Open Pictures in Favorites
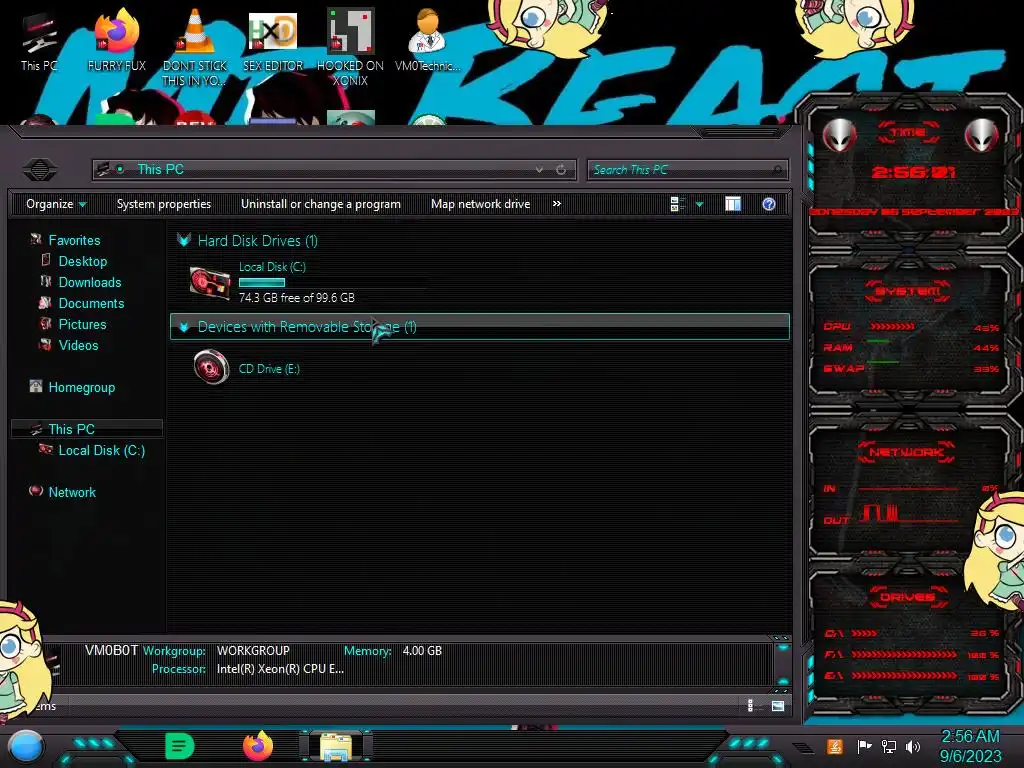Viewport: 1024px width, 768px height. (x=82, y=325)
